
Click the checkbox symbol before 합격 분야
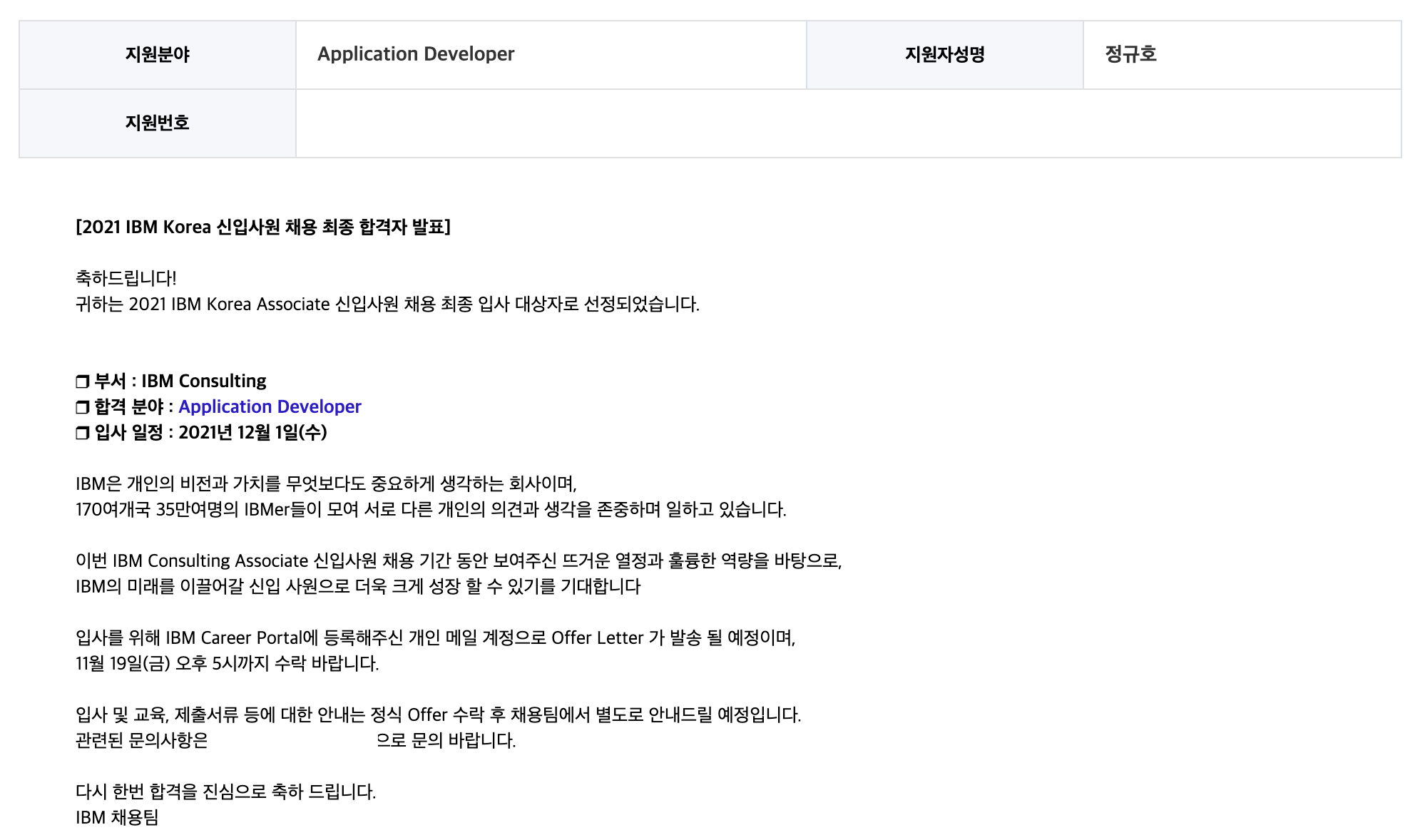coord(82,407)
